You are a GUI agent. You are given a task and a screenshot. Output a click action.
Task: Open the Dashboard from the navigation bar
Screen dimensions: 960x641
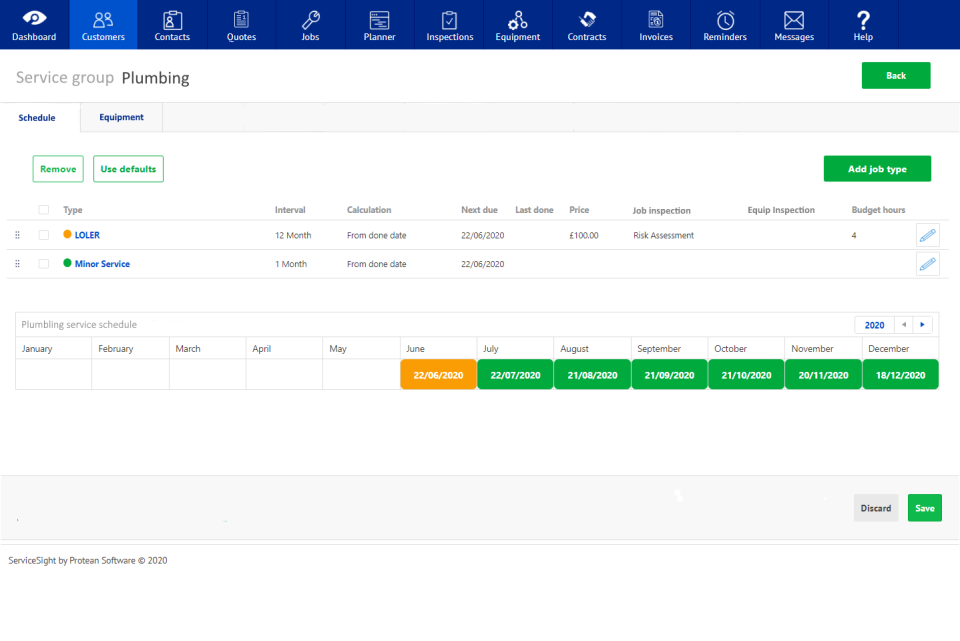click(33, 24)
